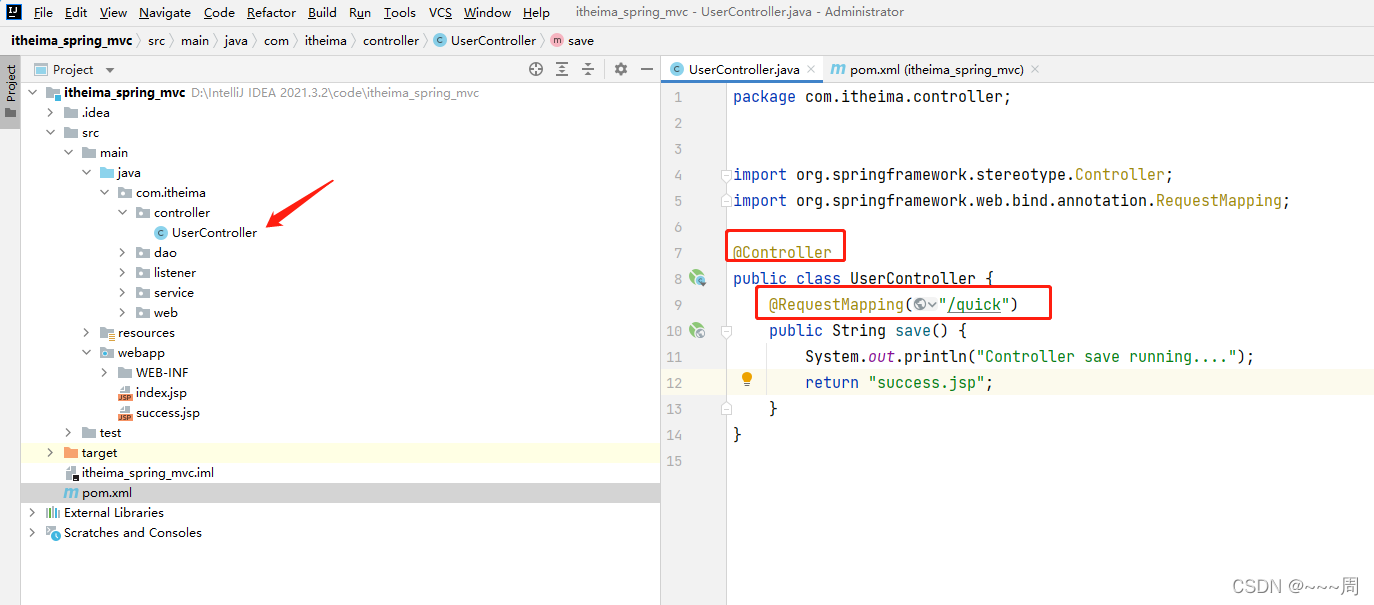Expand the listener package
Image resolution: width=1374 pixels, height=605 pixels.
(x=123, y=272)
